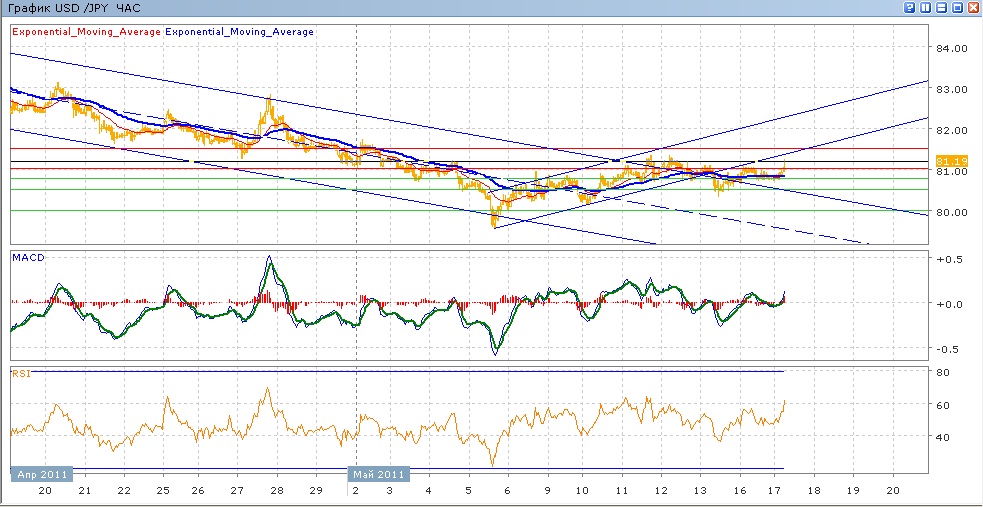Click the +0.5 MACD scale label

coord(948,258)
